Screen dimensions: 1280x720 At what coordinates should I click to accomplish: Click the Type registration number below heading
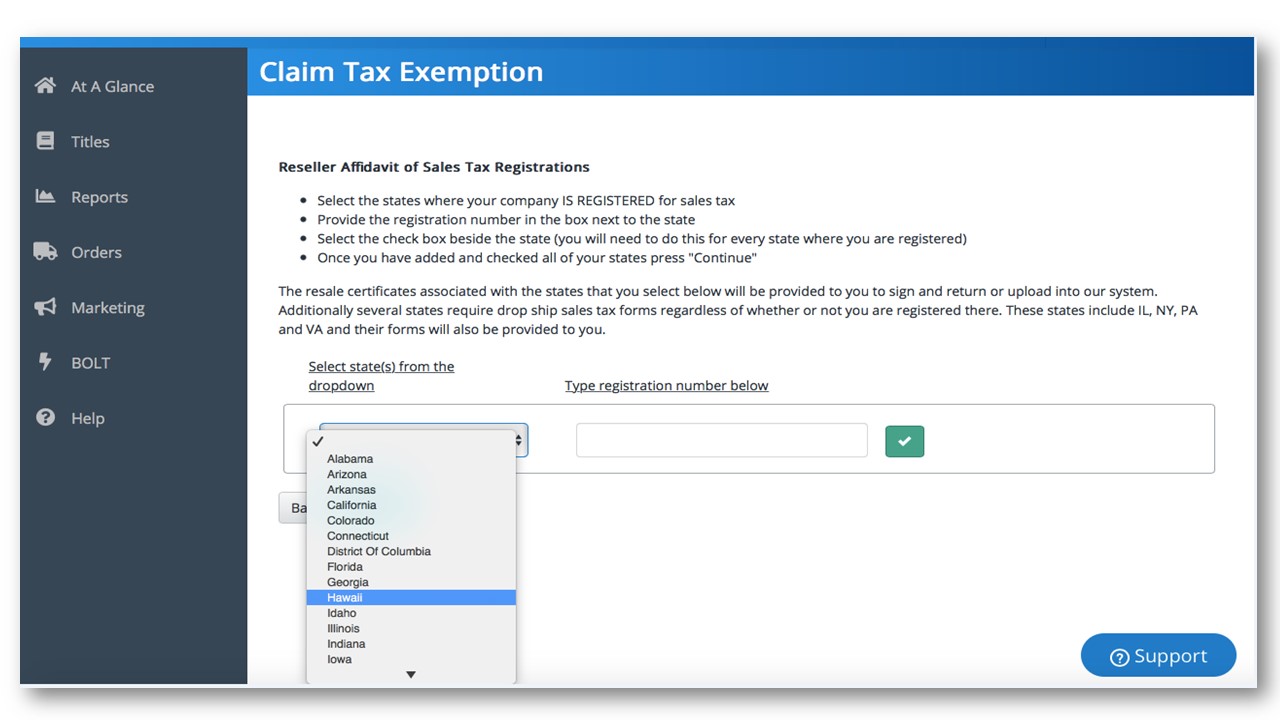point(666,385)
